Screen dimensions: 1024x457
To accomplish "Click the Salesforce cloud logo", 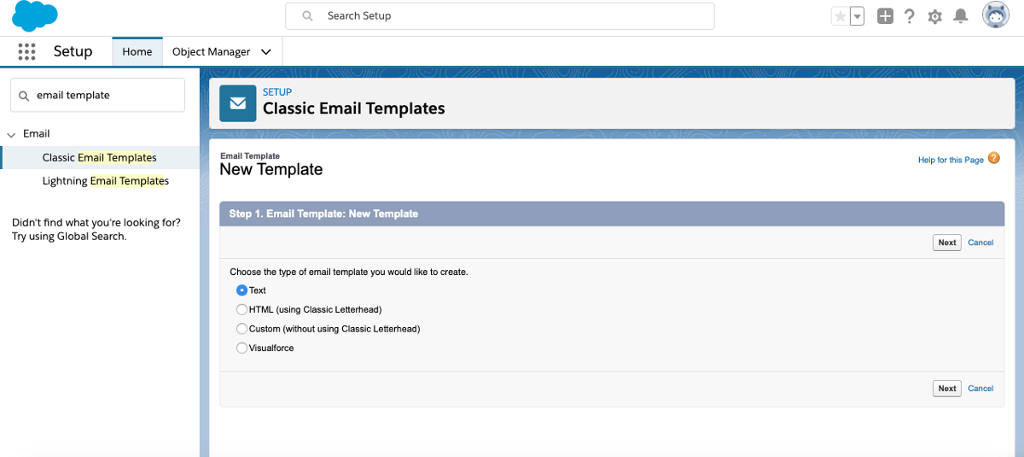I will pos(35,16).
